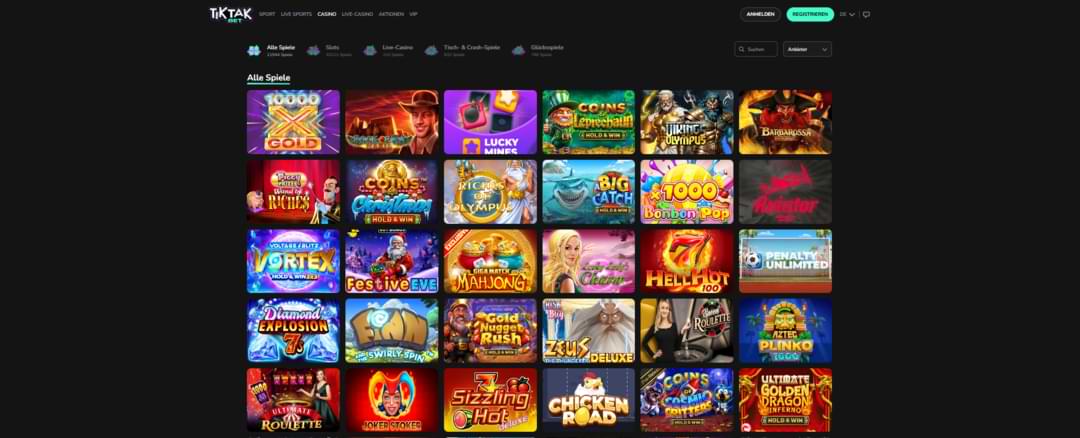Click the TikTak Bet logo

(x=231, y=14)
